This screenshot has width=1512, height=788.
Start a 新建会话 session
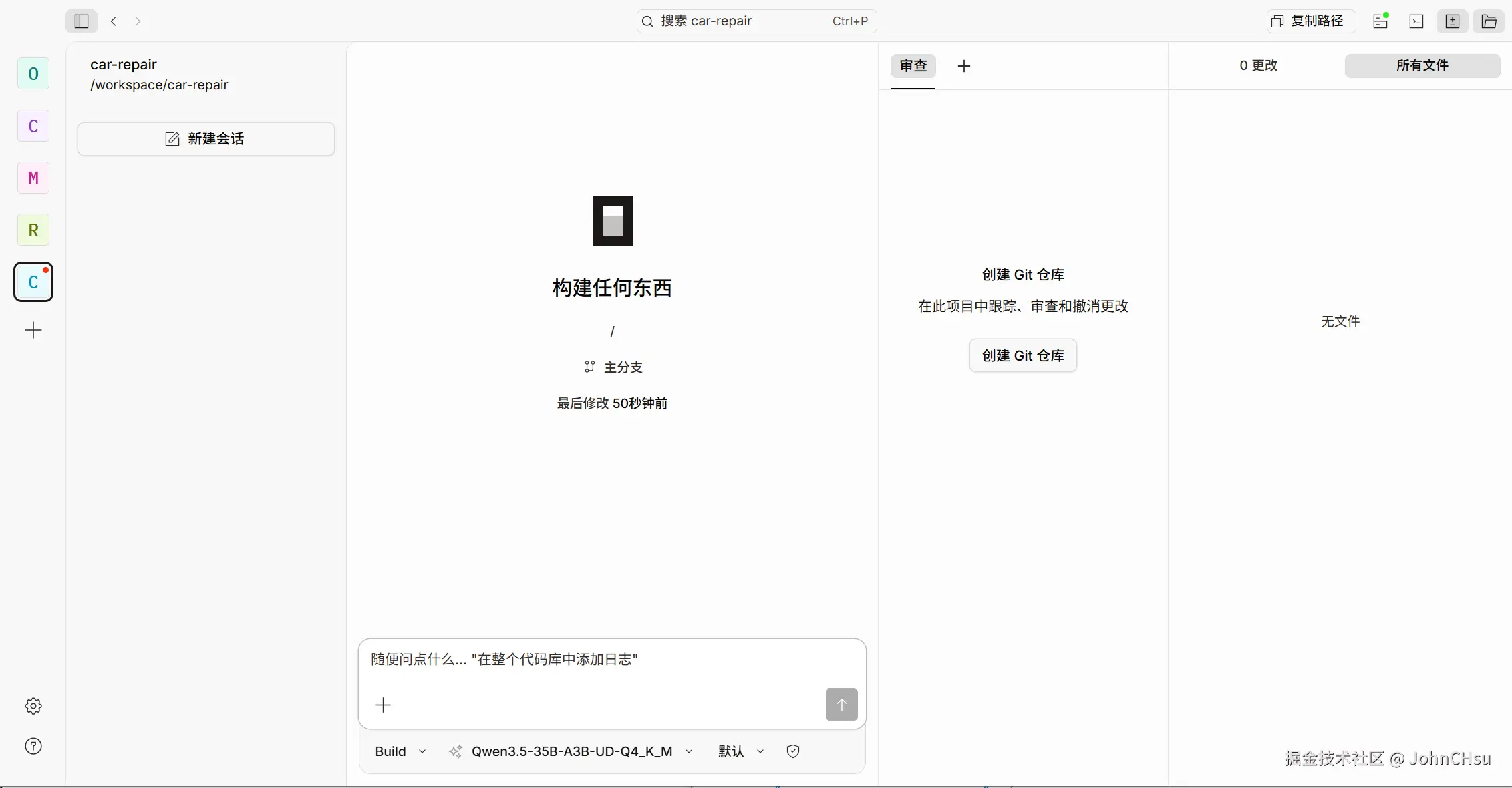206,138
